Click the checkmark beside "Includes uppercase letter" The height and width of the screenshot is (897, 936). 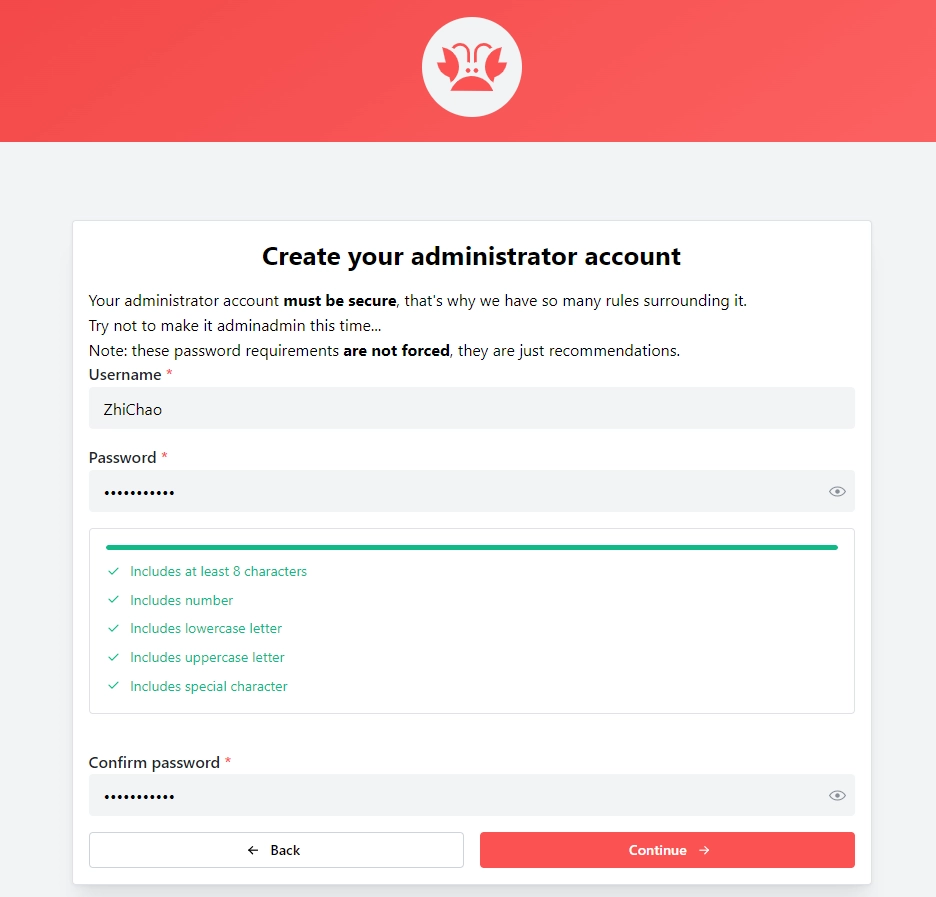tap(113, 658)
